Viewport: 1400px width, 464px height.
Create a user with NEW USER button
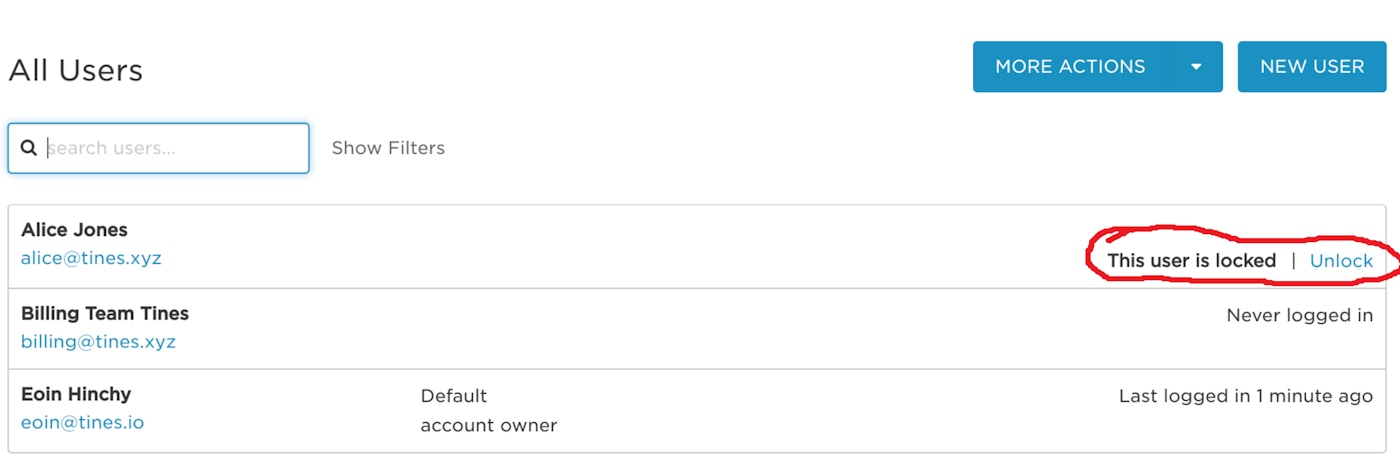click(x=1312, y=67)
